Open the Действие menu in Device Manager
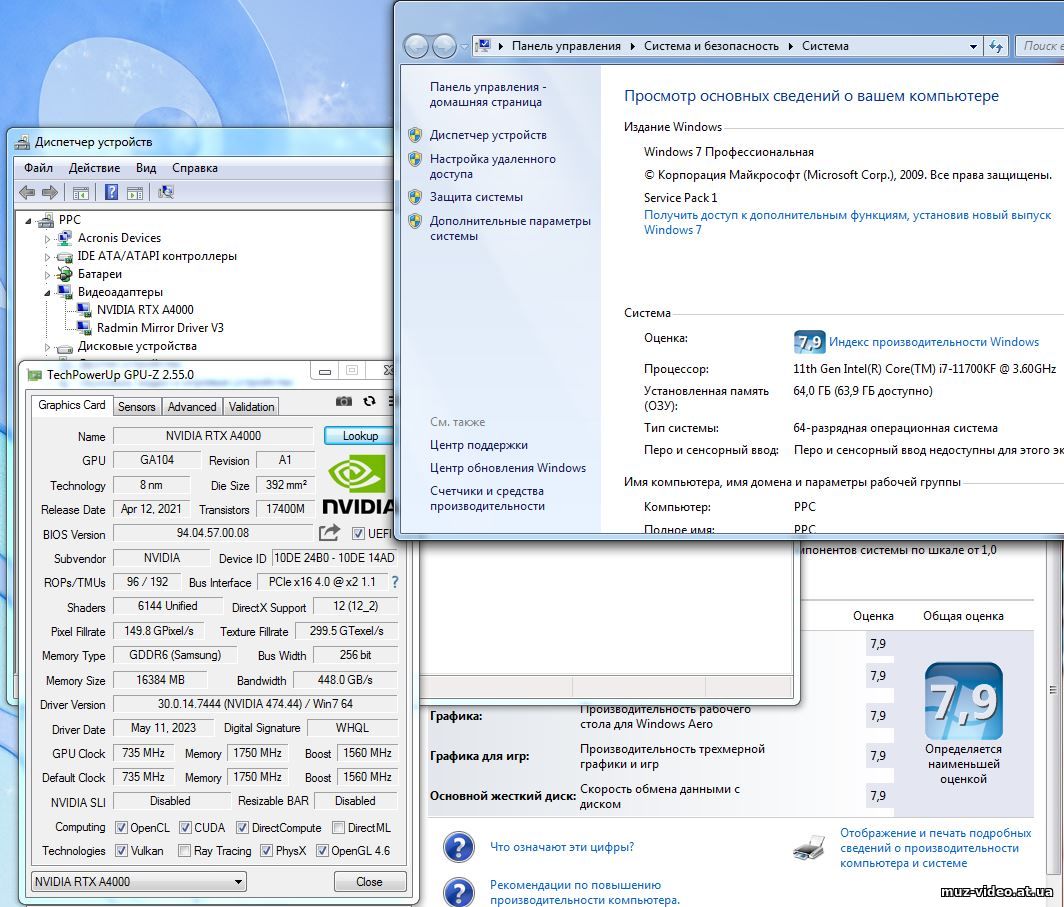1064x907 pixels. pos(94,168)
